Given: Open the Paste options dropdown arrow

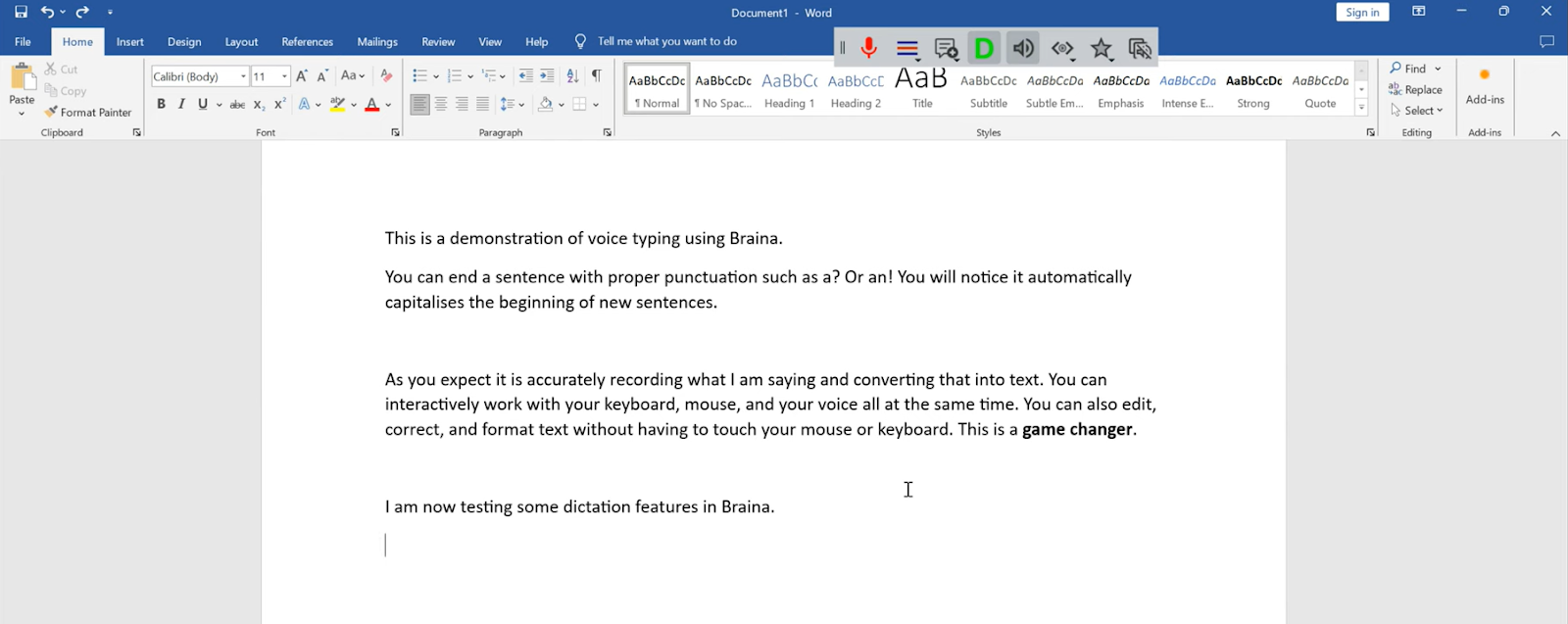Looking at the screenshot, I should click(22, 114).
